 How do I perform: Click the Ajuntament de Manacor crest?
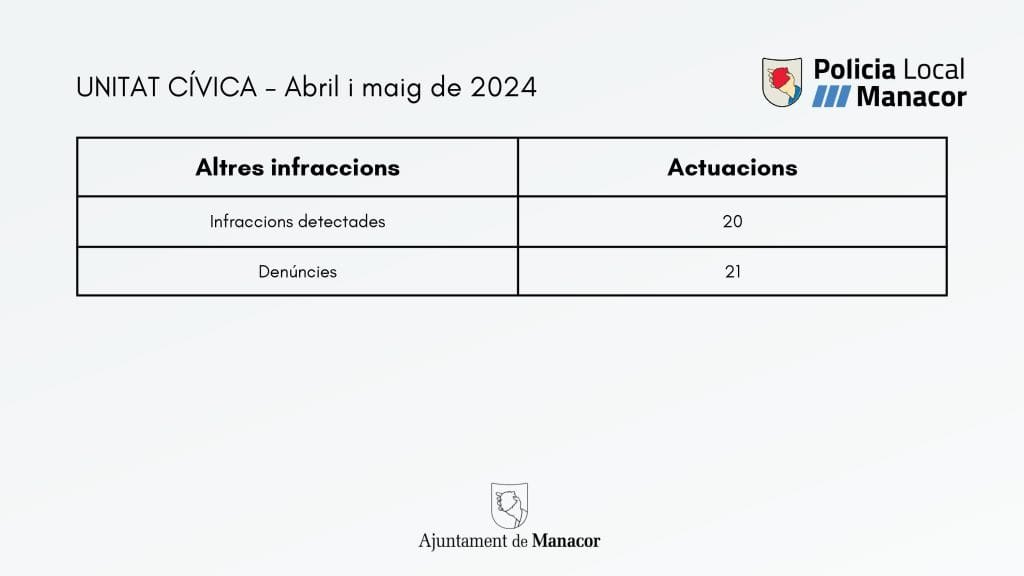click(509, 505)
